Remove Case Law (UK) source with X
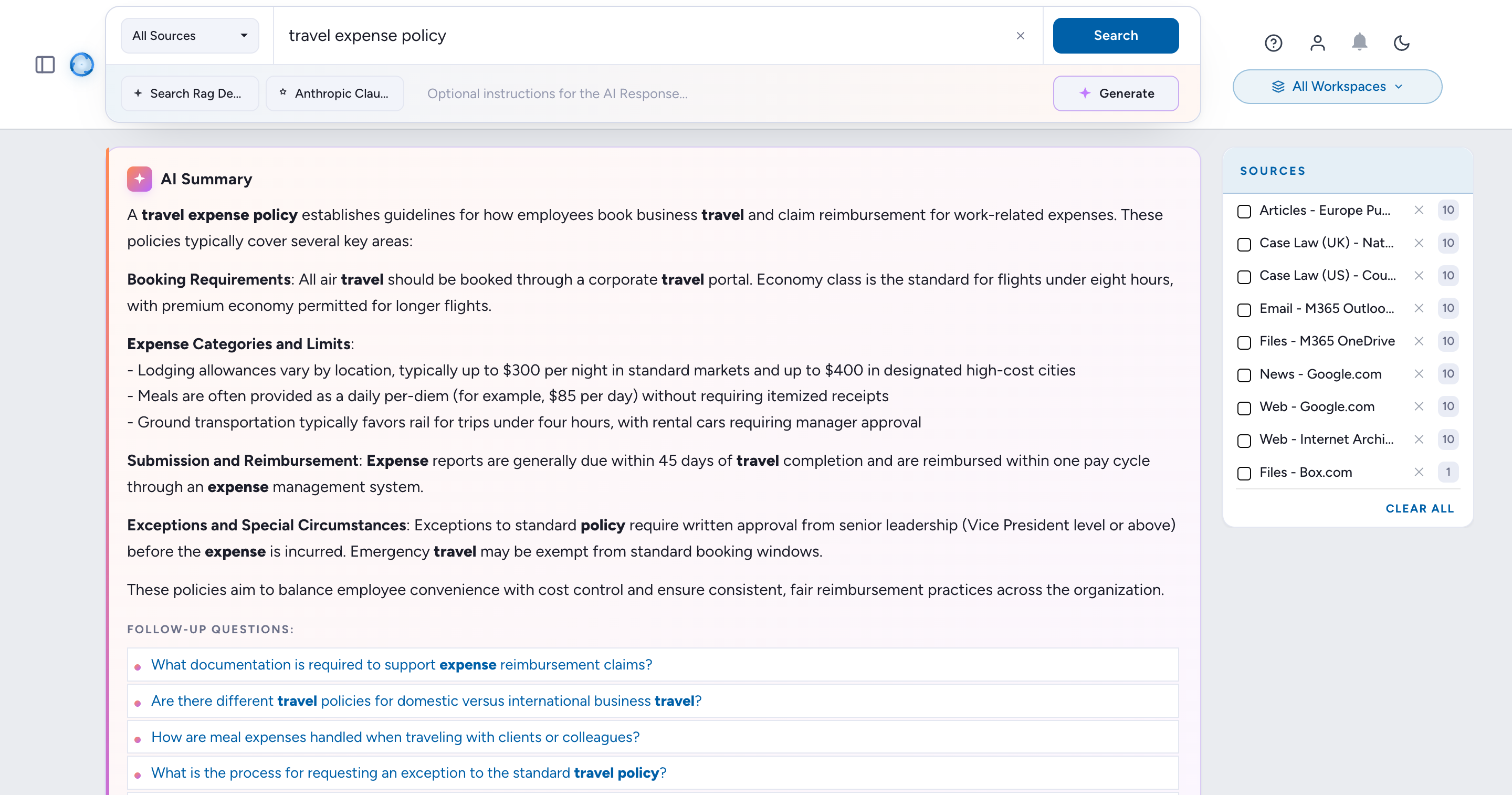The width and height of the screenshot is (1512, 795). click(1419, 243)
